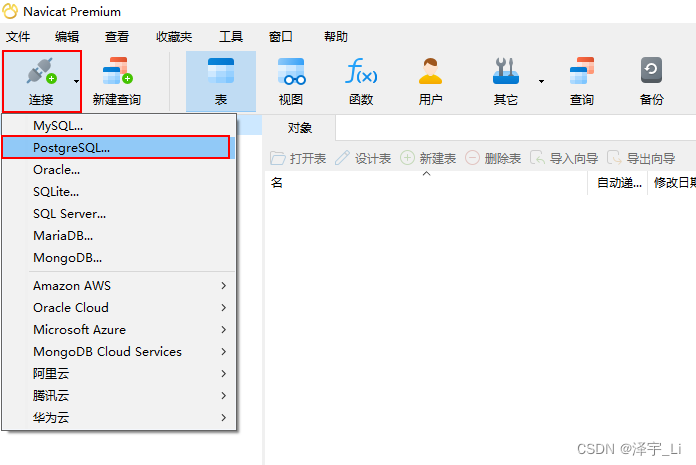Expand the Oracle Cloud submenu
The height and width of the screenshot is (465, 696).
(x=119, y=307)
